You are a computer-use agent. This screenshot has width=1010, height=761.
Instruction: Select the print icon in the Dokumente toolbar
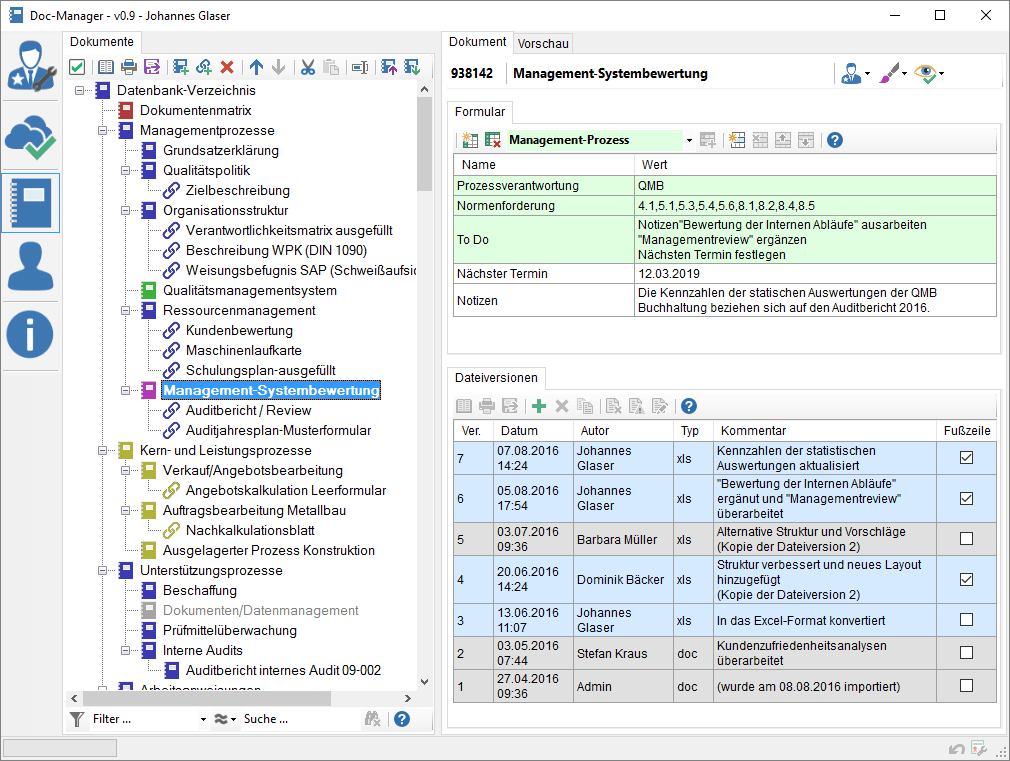[128, 67]
